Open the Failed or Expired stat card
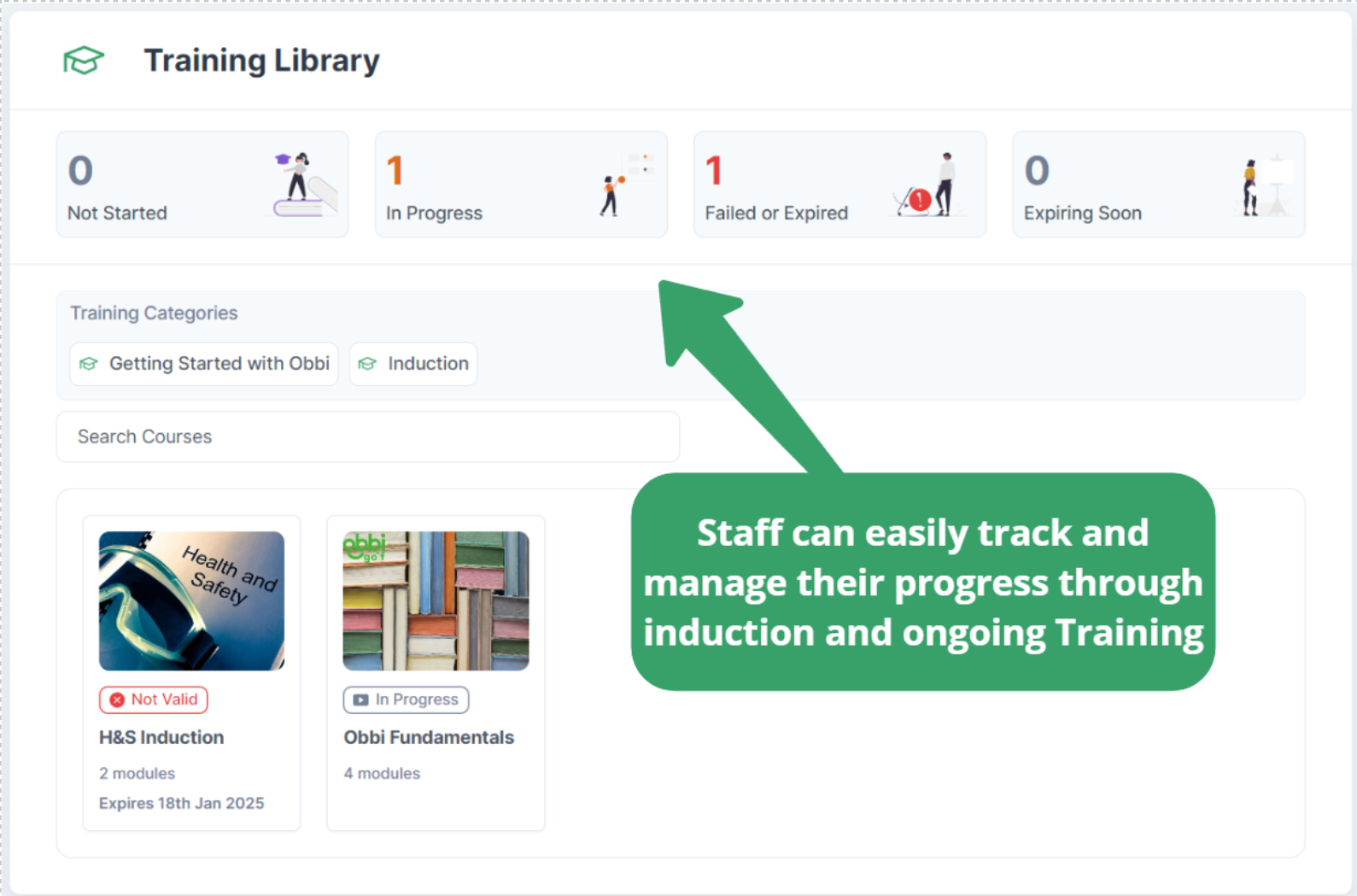 pos(839,184)
